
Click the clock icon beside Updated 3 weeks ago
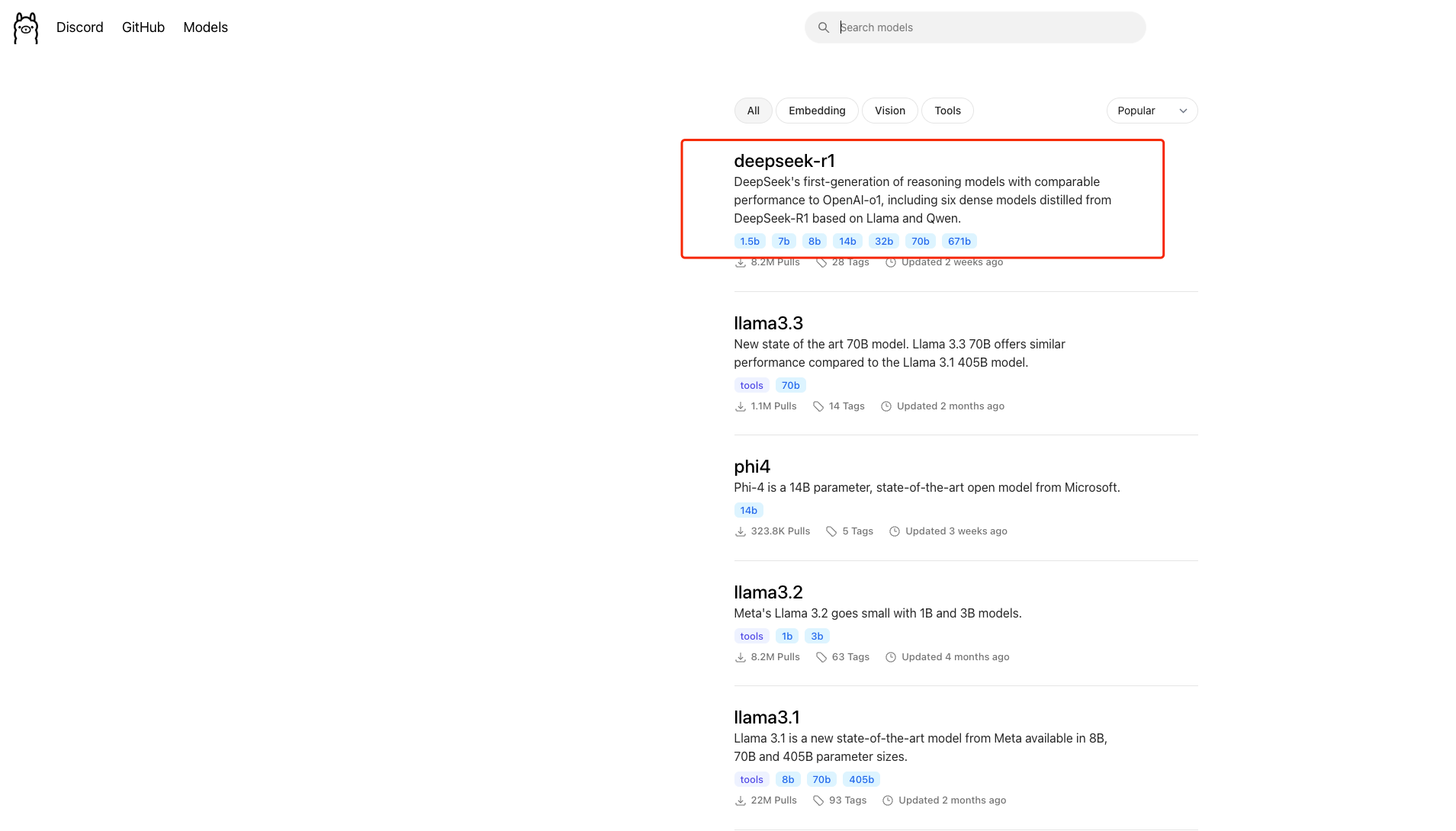pyautogui.click(x=895, y=531)
